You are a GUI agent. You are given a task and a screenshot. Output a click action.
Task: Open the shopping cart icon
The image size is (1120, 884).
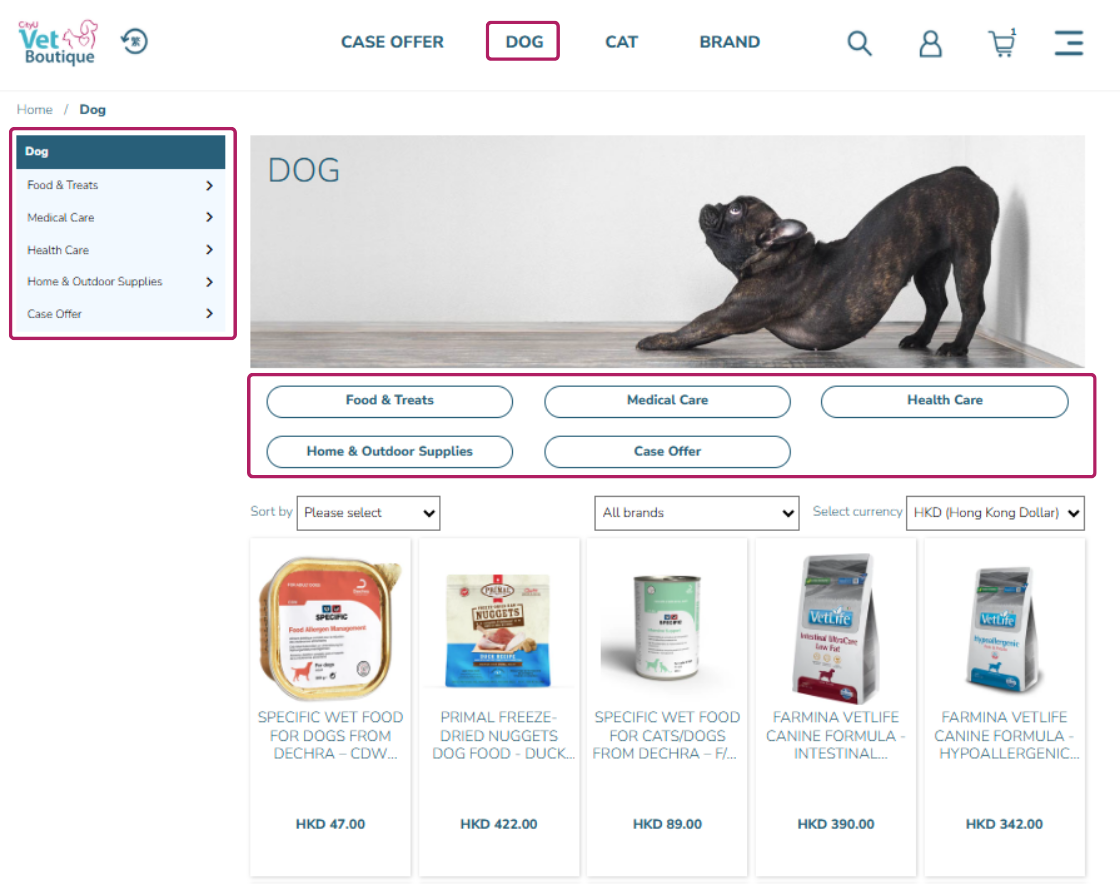(x=1002, y=43)
